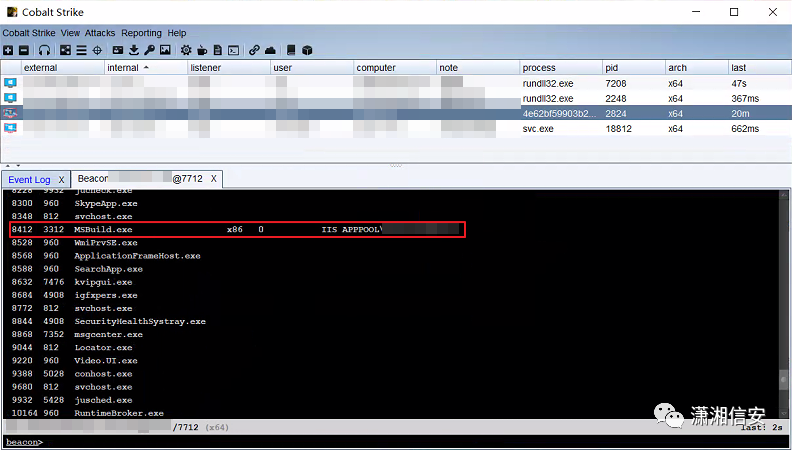The width and height of the screenshot is (792, 451).
Task: Sort sessions by note column
Action: (478, 68)
